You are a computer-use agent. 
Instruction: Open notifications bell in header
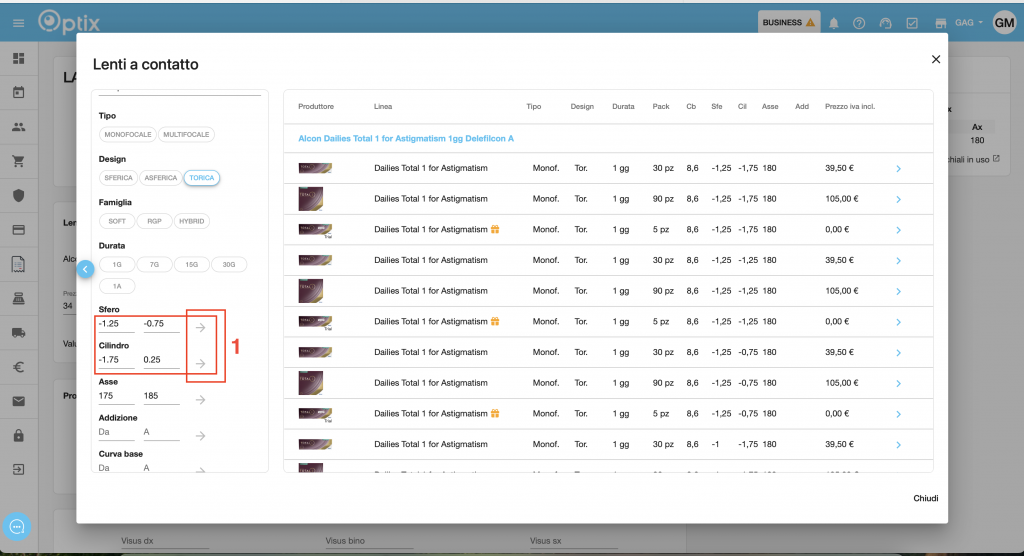click(x=834, y=23)
